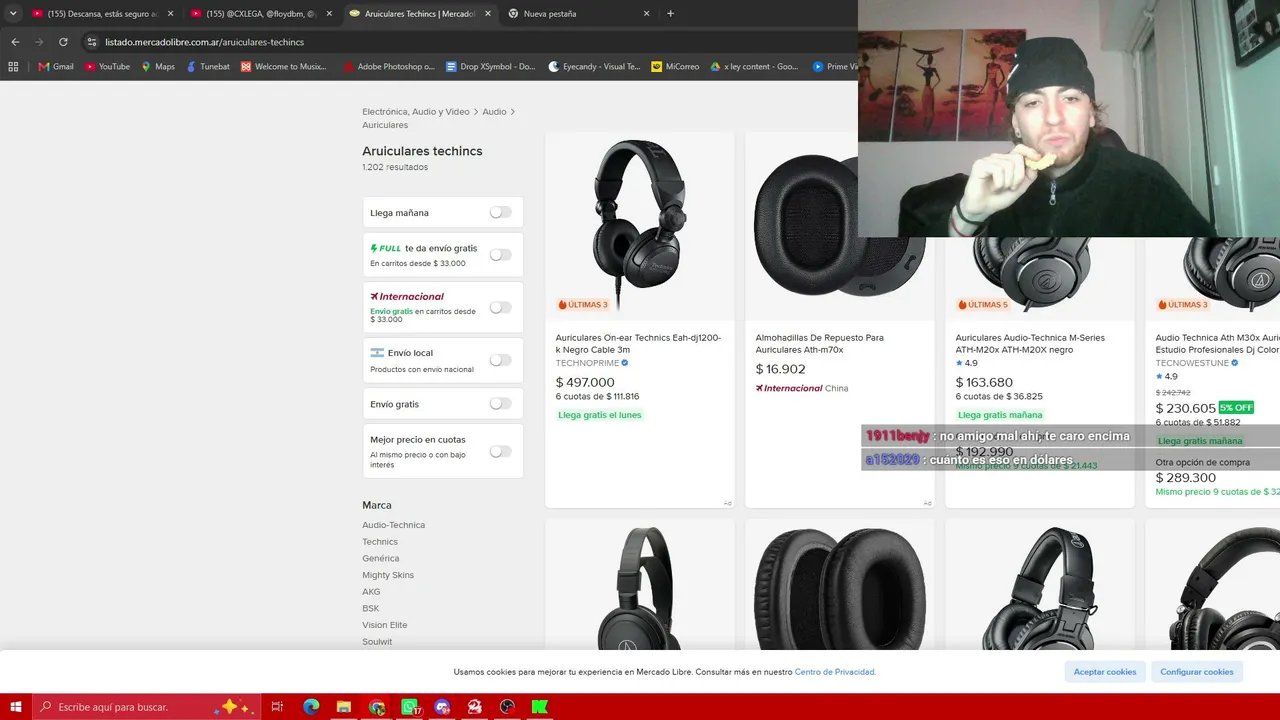
Task: Open the Maps bookmark
Action: coord(158,67)
